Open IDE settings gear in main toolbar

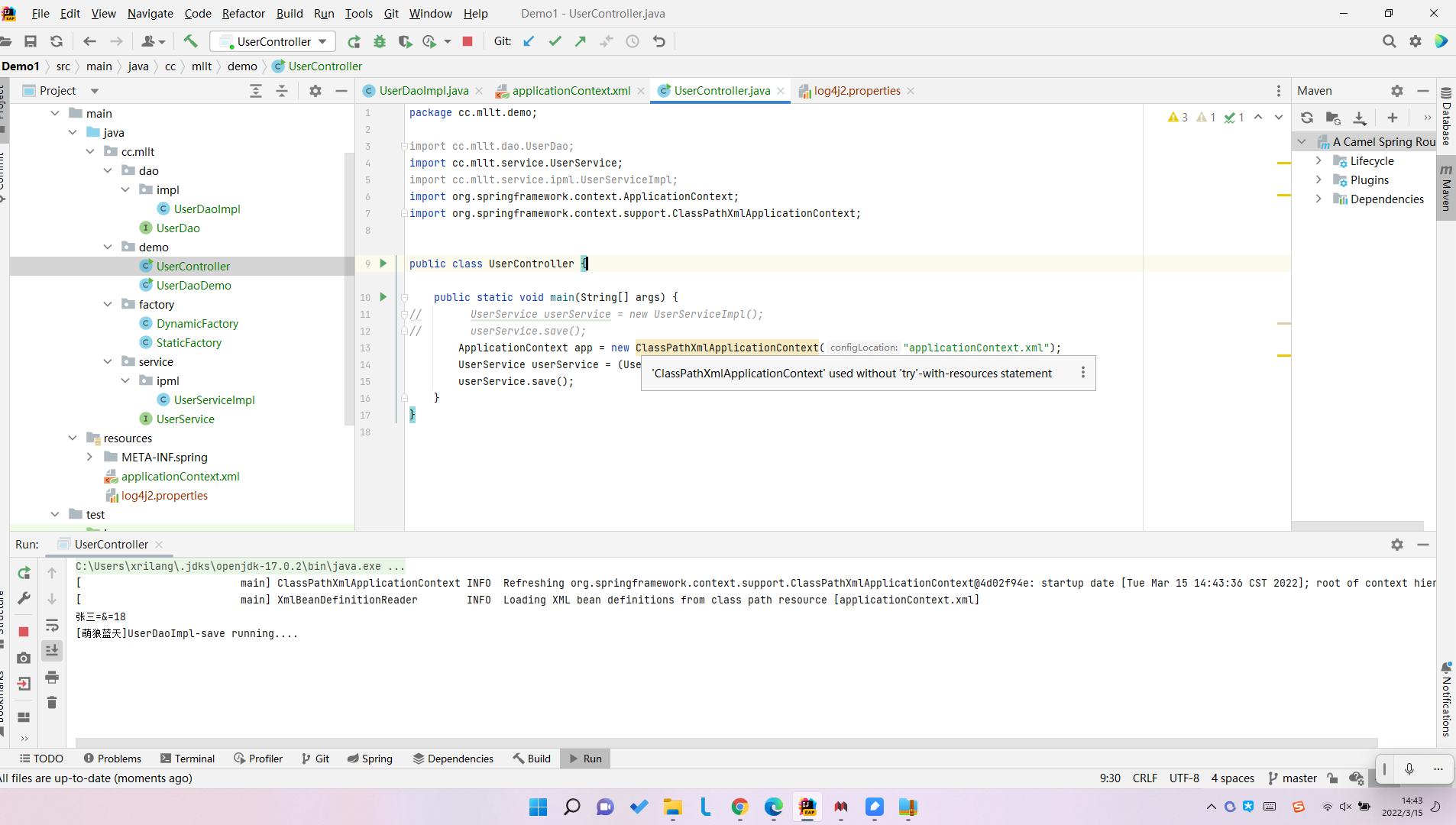point(1416,41)
